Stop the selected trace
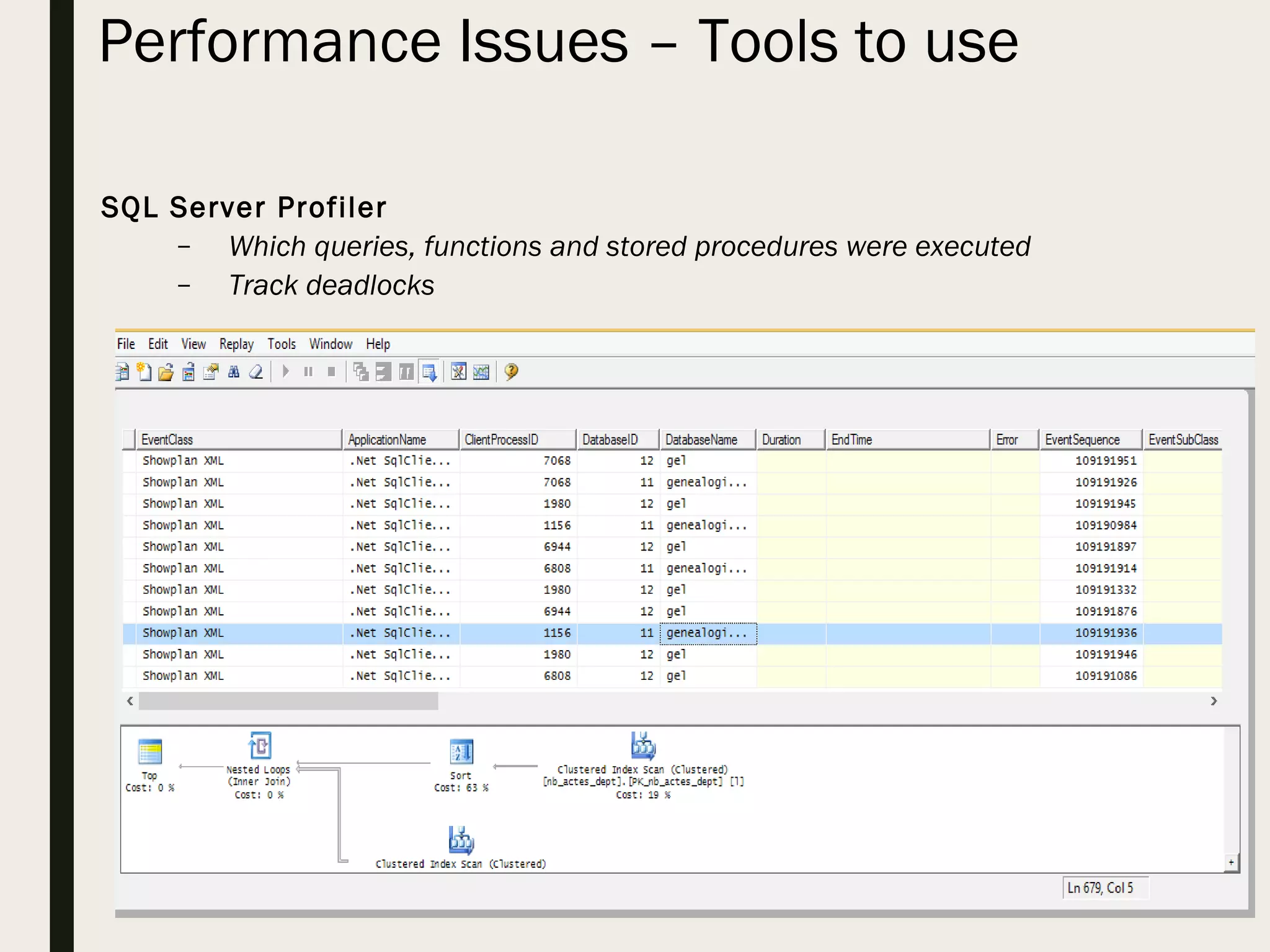This screenshot has width=1270, height=952. pyautogui.click(x=331, y=372)
